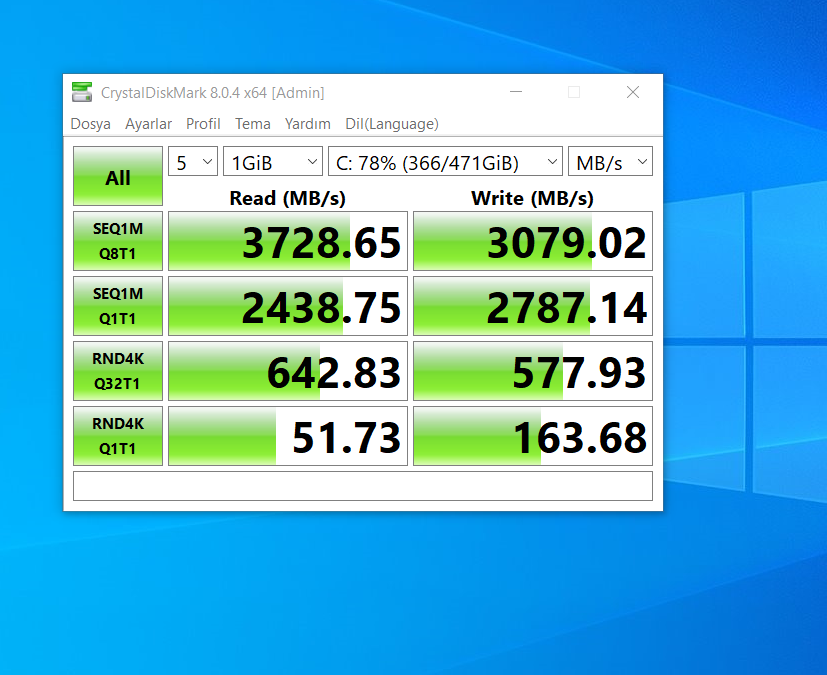Click the Write (MB/s) column header

[532, 198]
